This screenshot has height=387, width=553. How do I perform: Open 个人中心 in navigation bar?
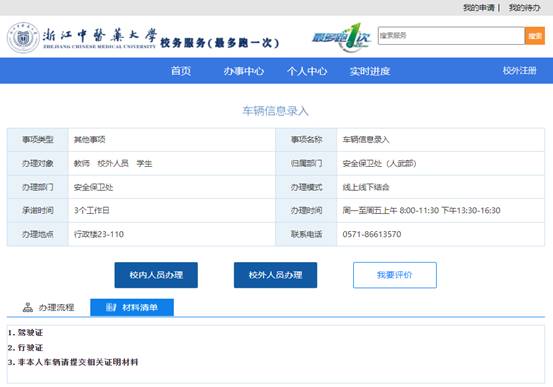click(x=307, y=71)
